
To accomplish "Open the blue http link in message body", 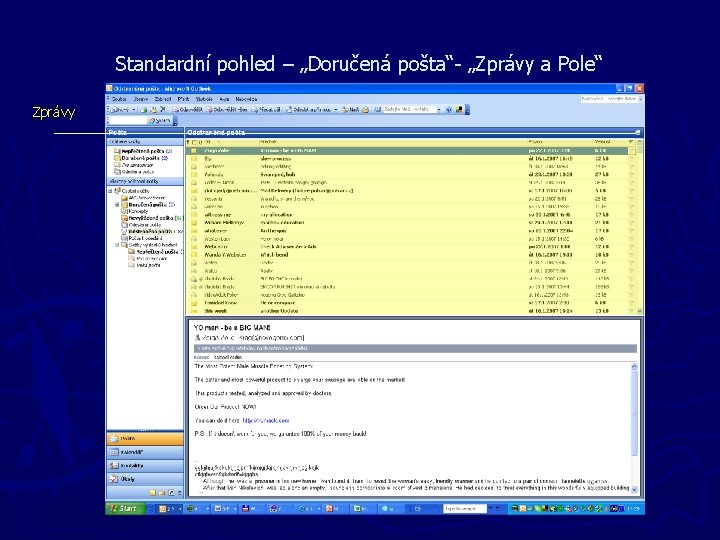I will point(265,421).
